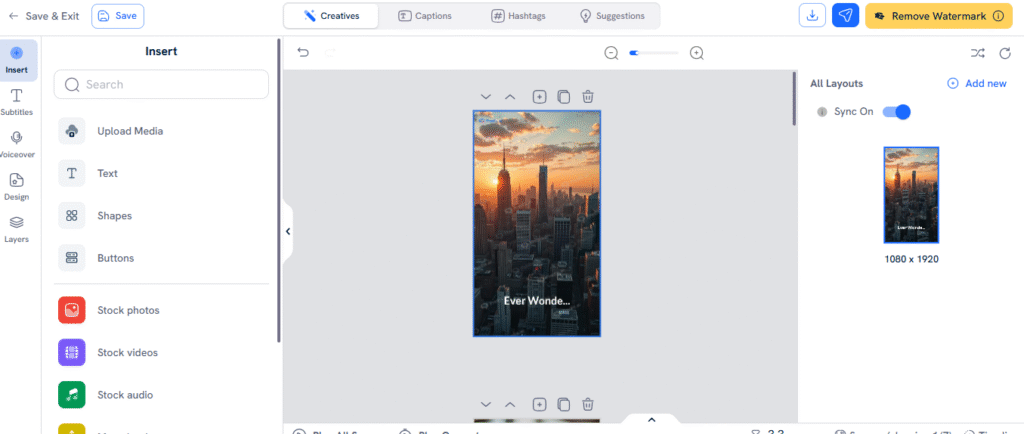This screenshot has height=434, width=1024.
Task: Click the Sync On info icon
Action: 822,112
